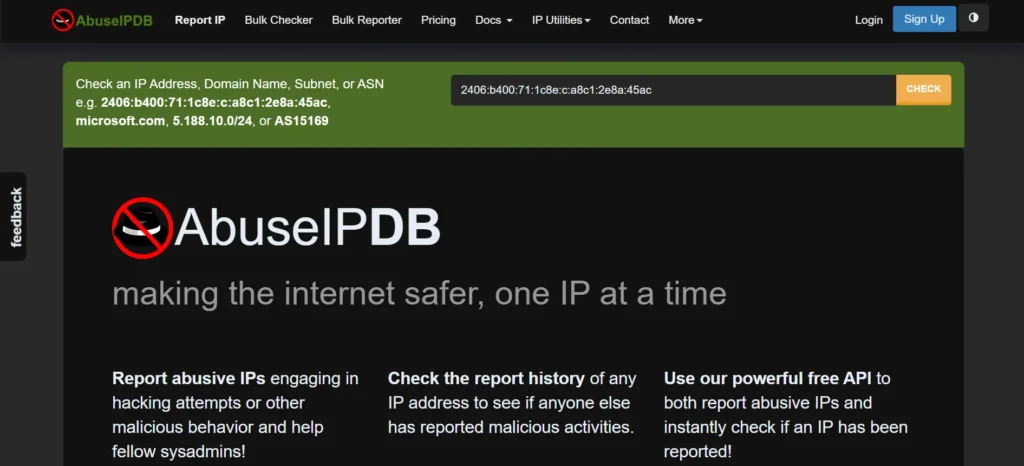This screenshot has width=1024, height=466.
Task: Expand the More dropdown menu
Action: coord(685,20)
